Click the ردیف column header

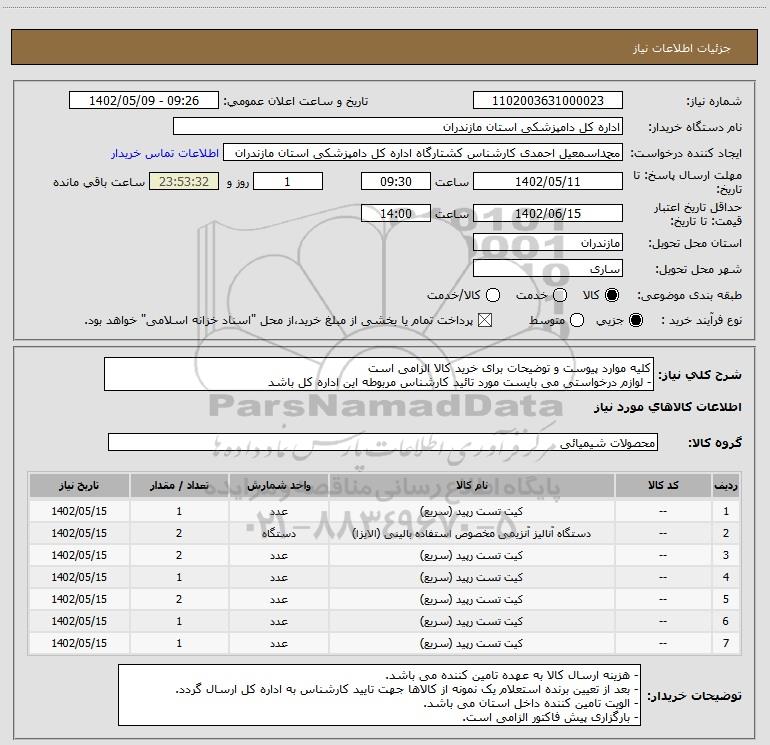(x=726, y=486)
